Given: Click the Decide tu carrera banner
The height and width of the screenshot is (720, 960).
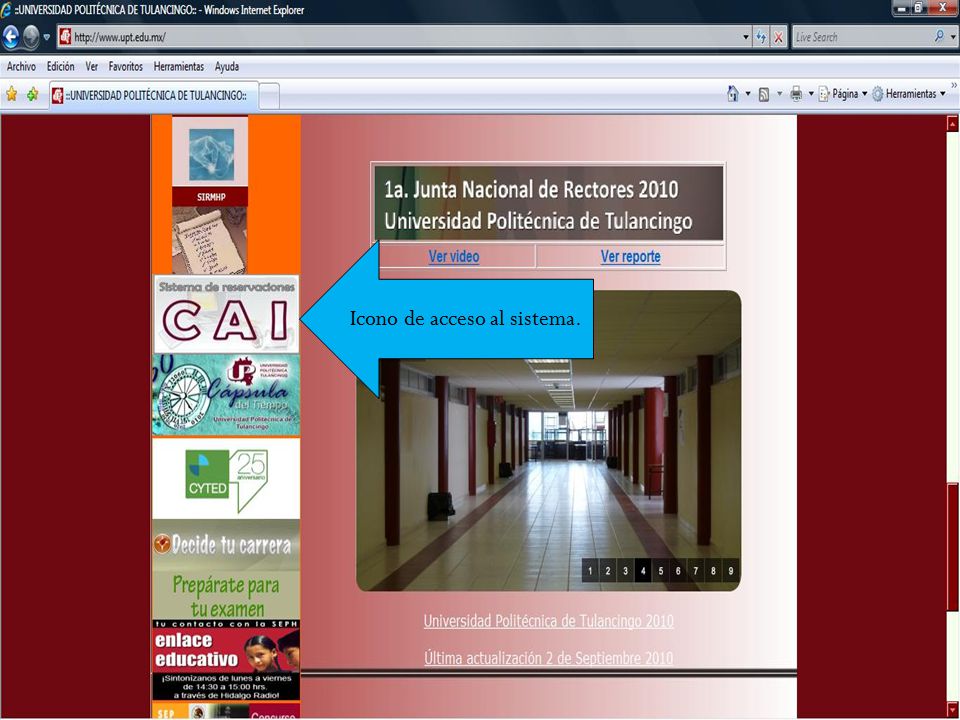Looking at the screenshot, I should (x=226, y=545).
